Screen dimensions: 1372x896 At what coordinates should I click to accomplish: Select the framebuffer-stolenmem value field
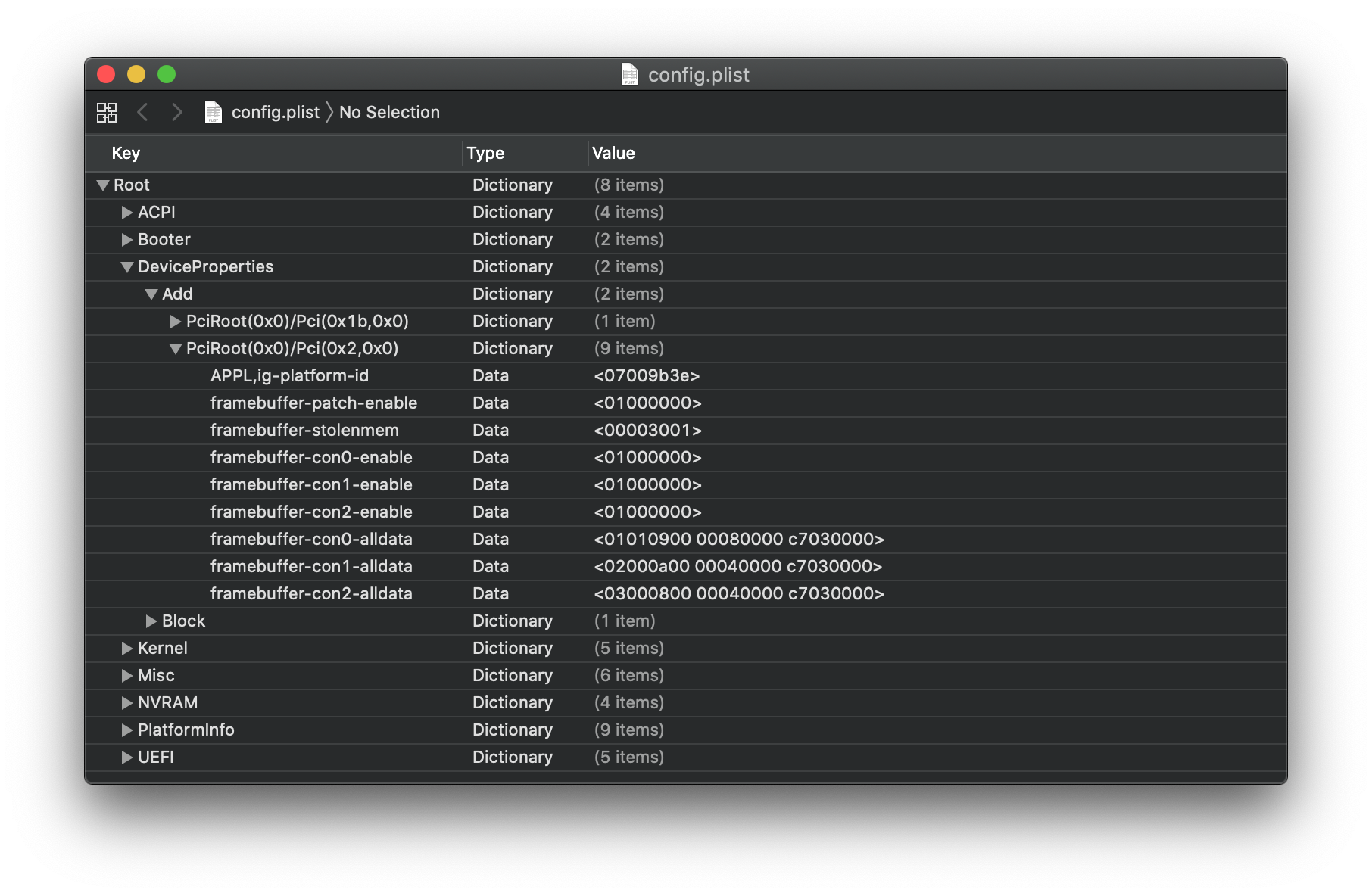pyautogui.click(x=647, y=431)
